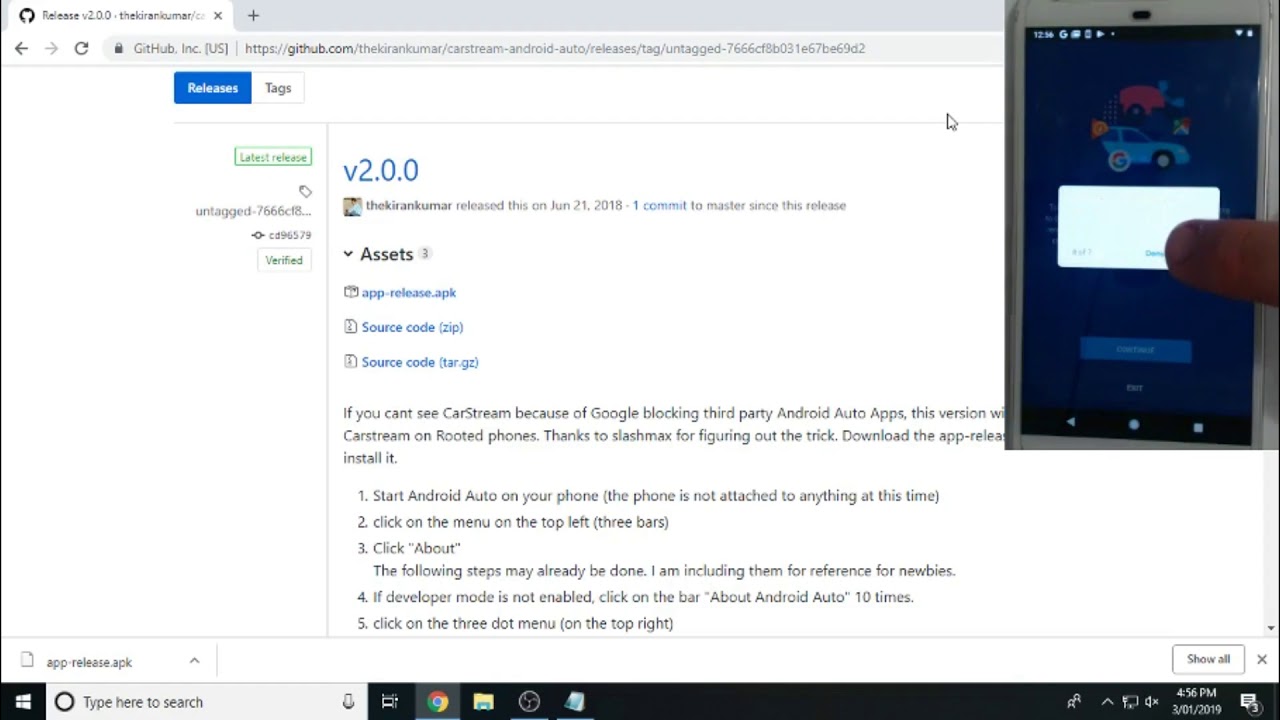Focus the Type here to search box
This screenshot has height=720, width=1280.
click(x=208, y=702)
